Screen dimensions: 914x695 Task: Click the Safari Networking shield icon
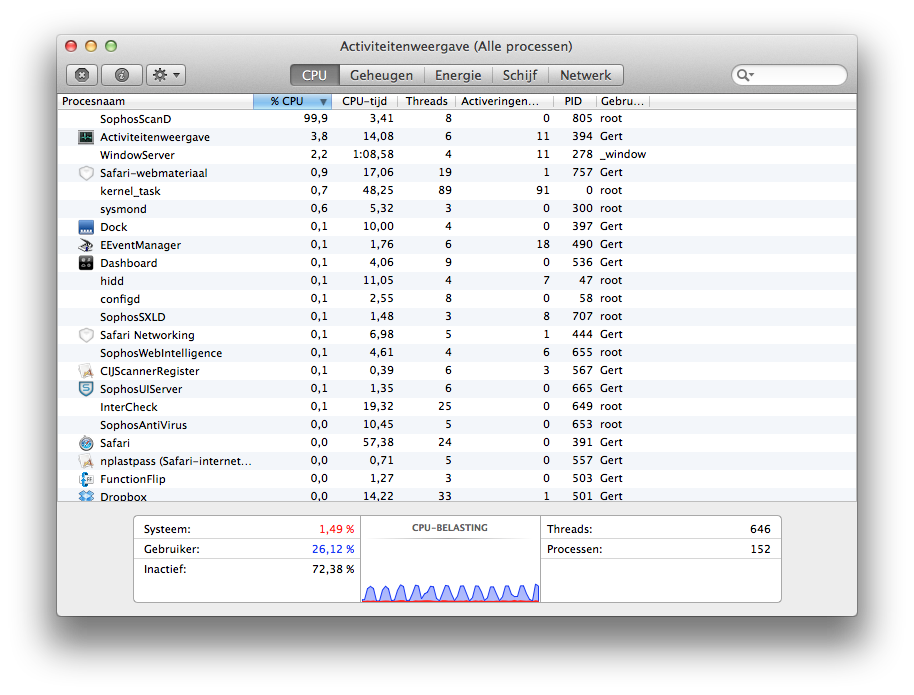tap(86, 335)
